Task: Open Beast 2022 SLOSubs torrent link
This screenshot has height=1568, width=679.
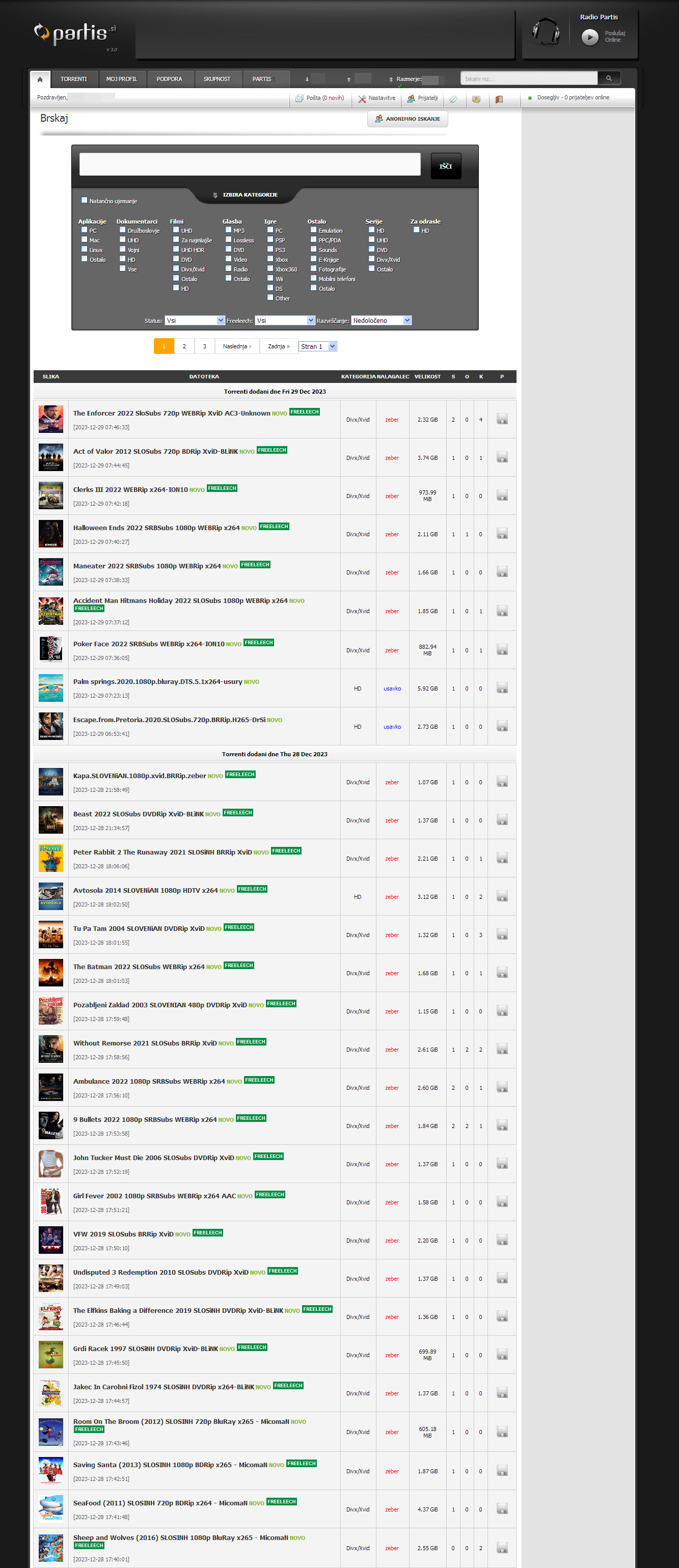Action: click(138, 814)
